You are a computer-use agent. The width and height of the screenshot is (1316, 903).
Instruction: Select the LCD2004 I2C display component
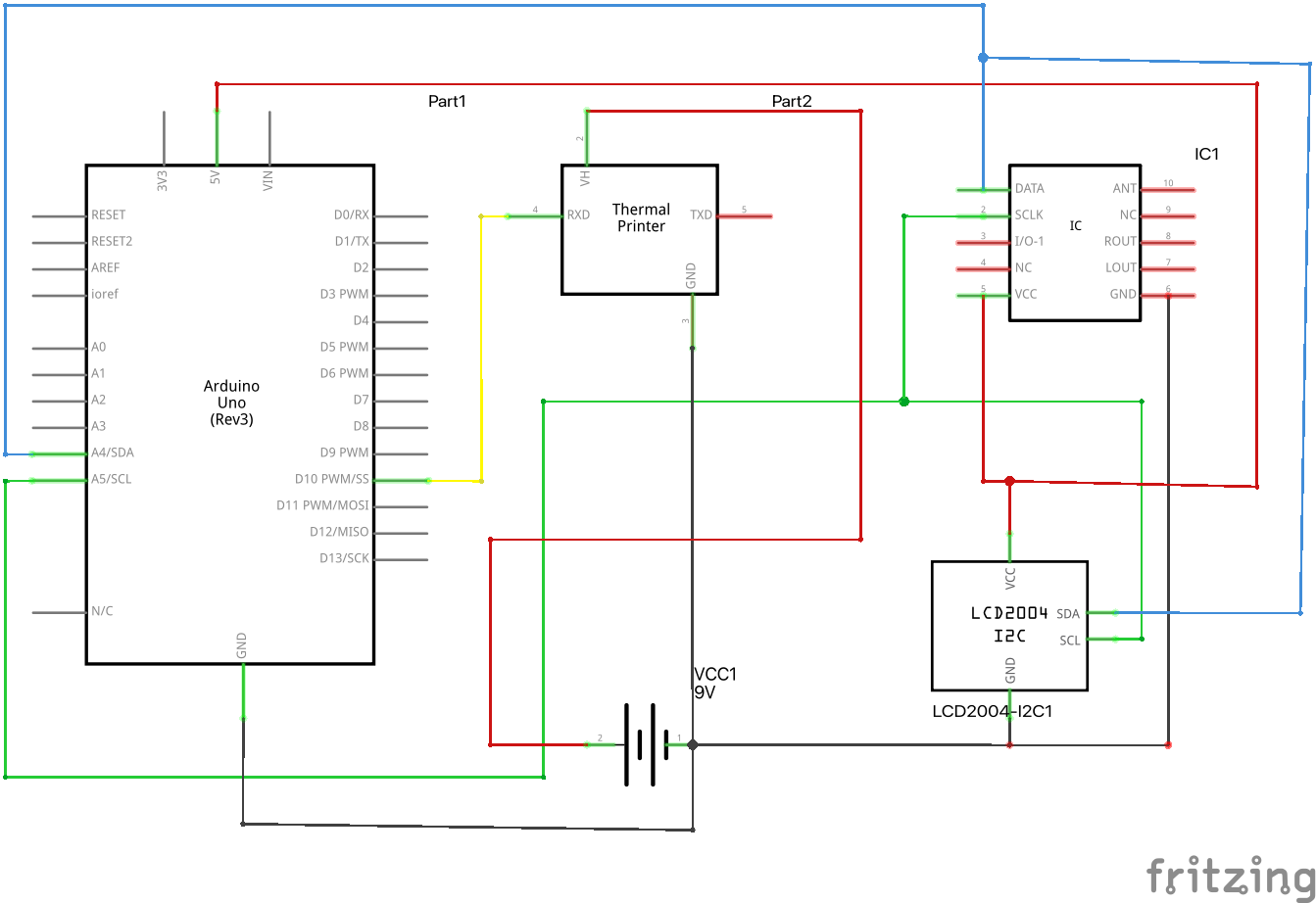click(x=1009, y=626)
